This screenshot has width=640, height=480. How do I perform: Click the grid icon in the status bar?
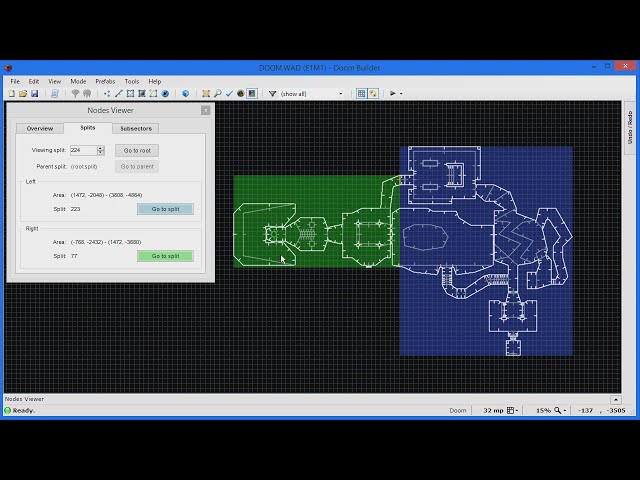click(x=510, y=411)
